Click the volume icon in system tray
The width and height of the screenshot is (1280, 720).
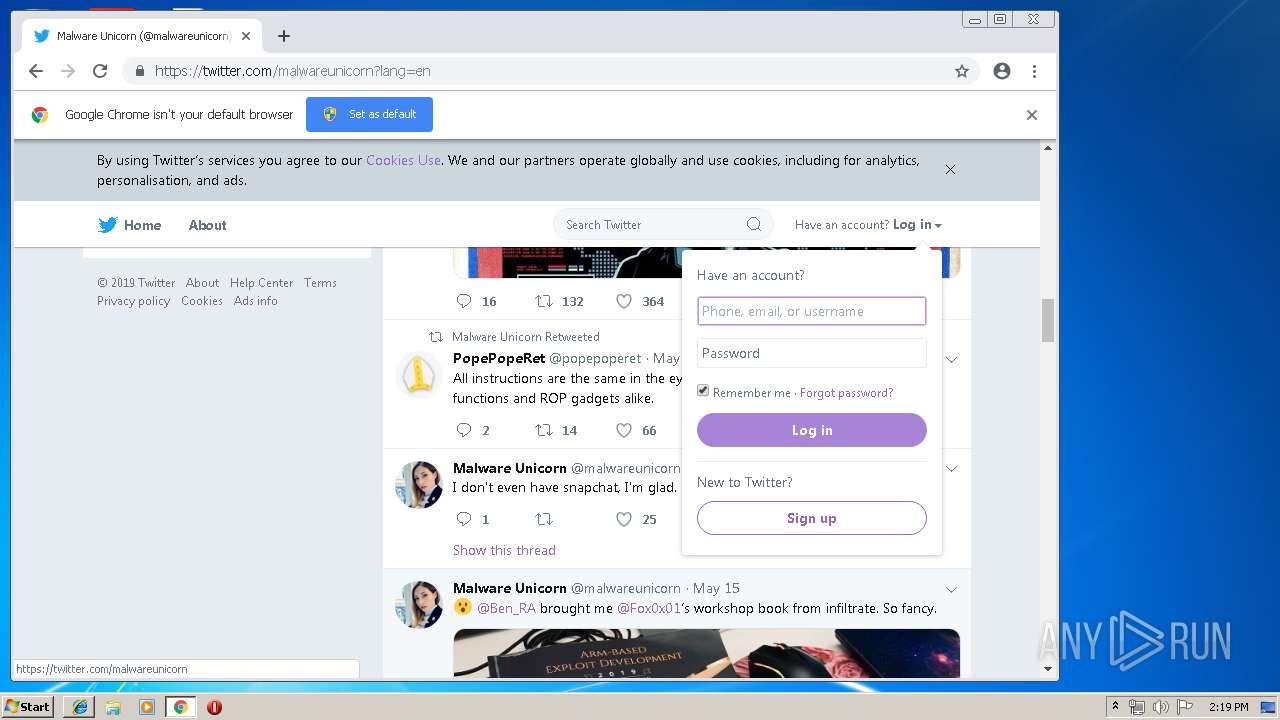(x=1161, y=707)
